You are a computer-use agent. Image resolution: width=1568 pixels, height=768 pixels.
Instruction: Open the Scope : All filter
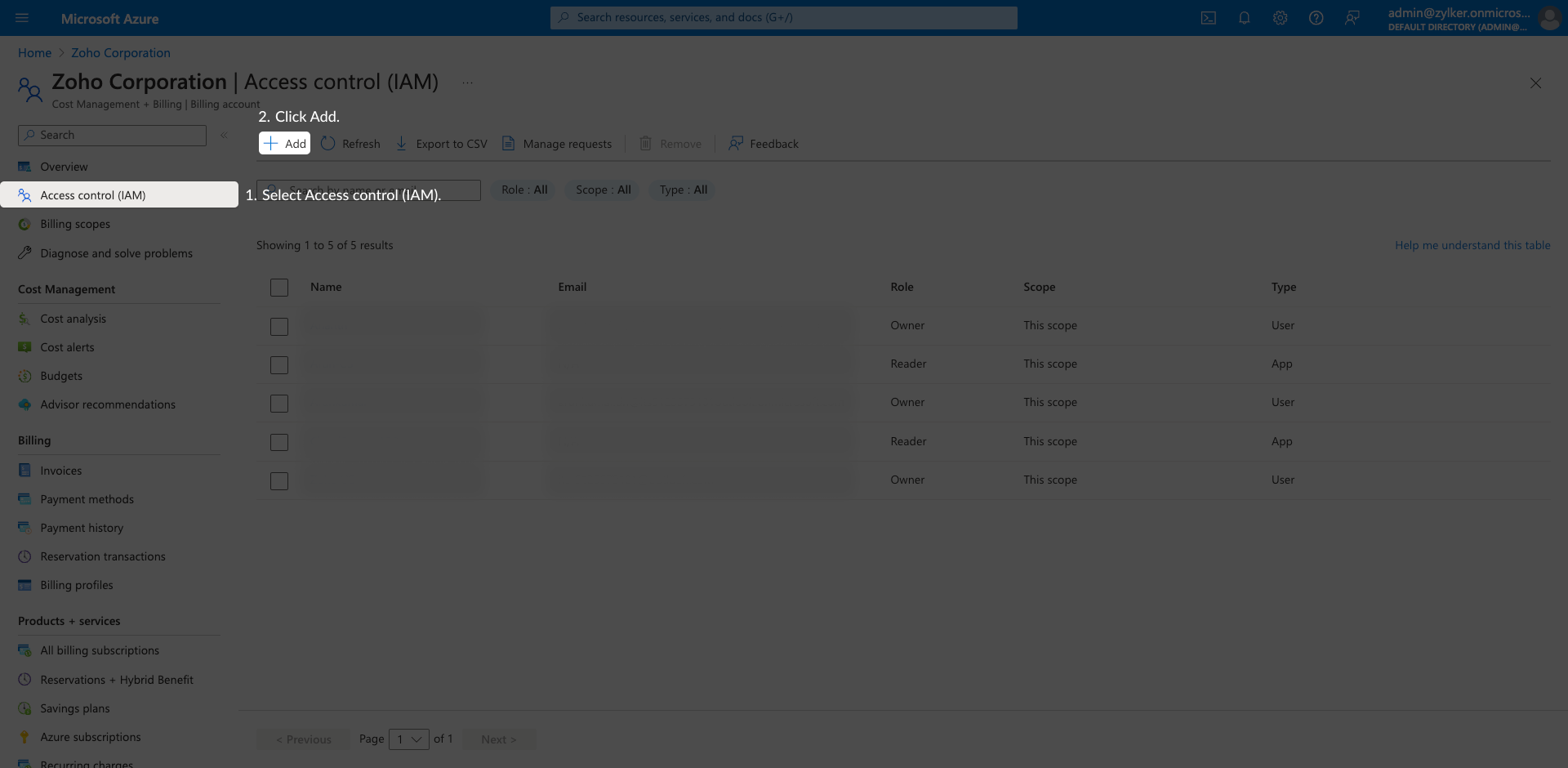click(604, 190)
